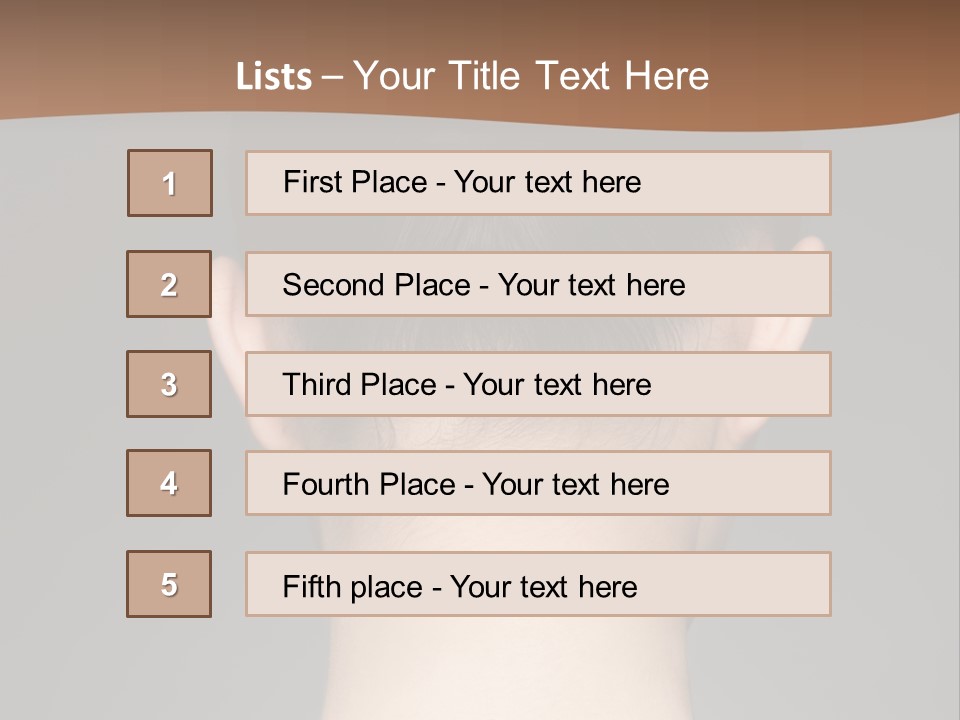Click the bold word "Lists" in the title
Image resolution: width=960 pixels, height=720 pixels.
click(274, 76)
